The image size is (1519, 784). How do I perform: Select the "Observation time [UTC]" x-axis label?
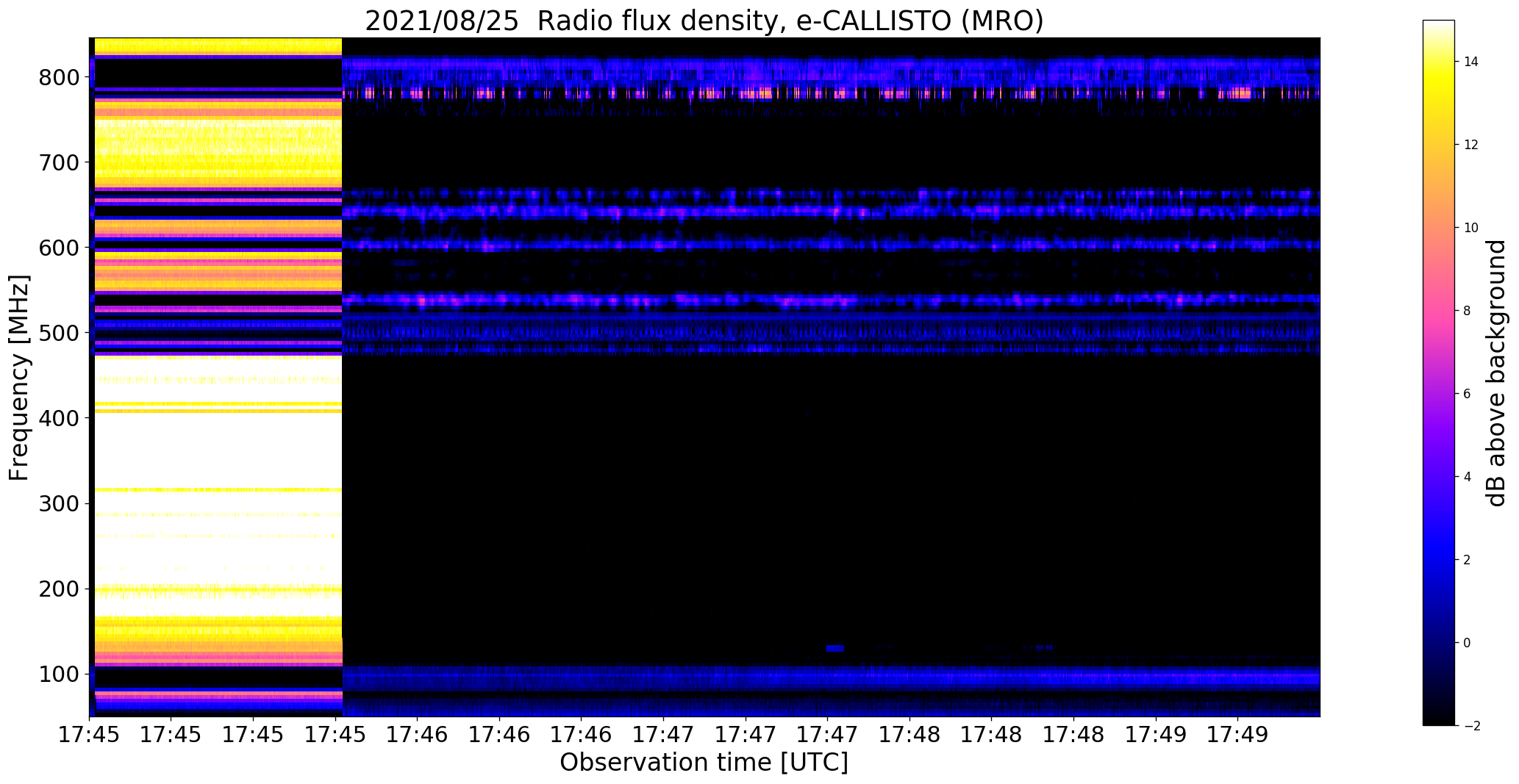click(x=704, y=763)
